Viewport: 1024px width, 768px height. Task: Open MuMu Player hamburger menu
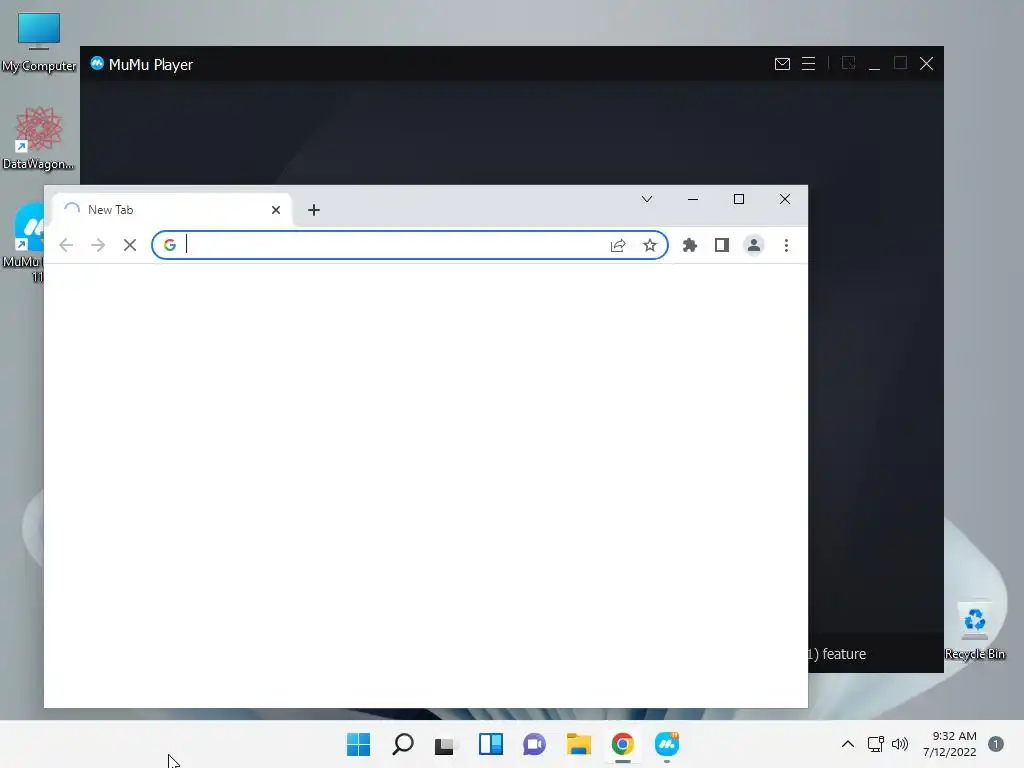click(x=808, y=64)
